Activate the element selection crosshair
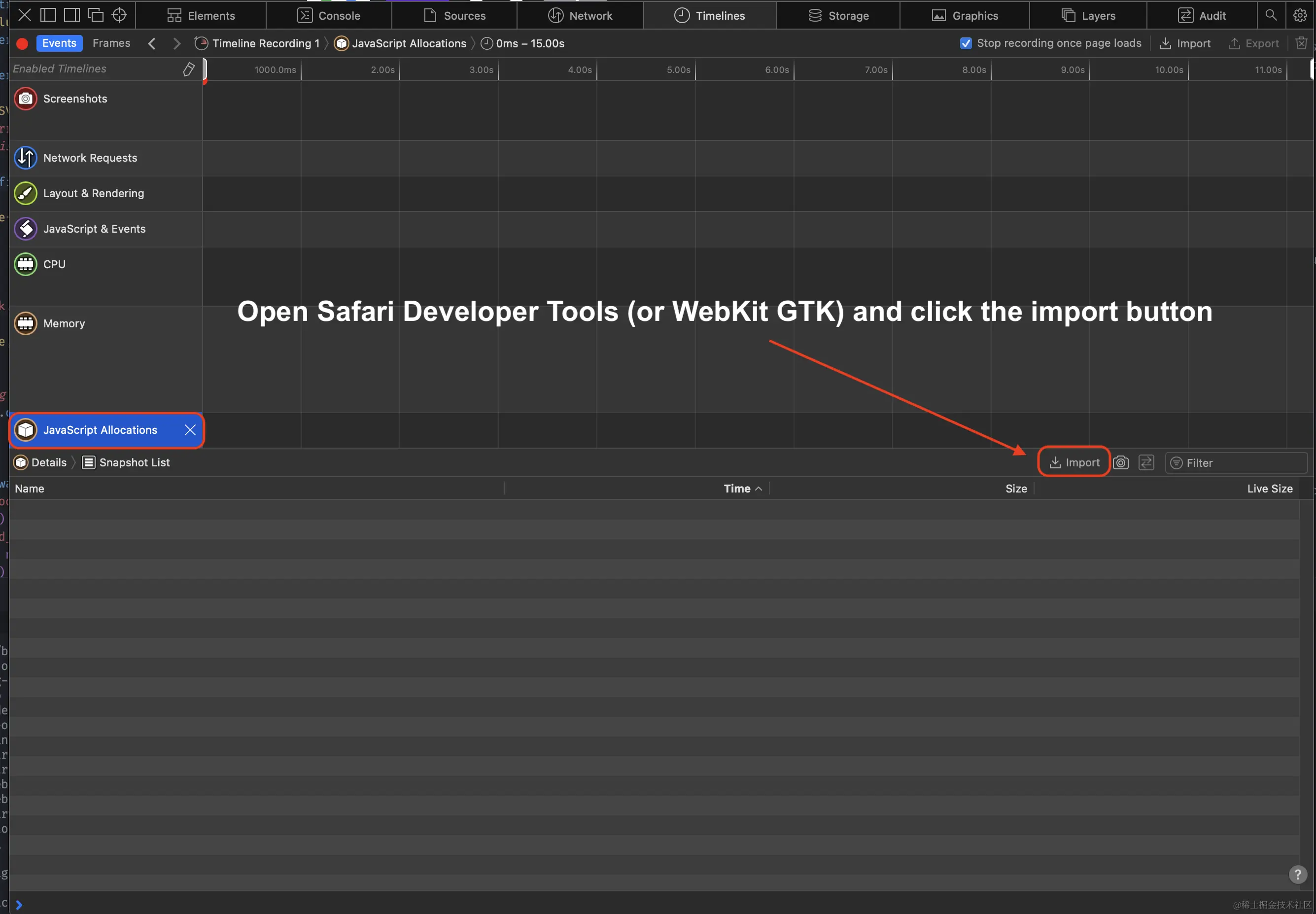 click(119, 15)
